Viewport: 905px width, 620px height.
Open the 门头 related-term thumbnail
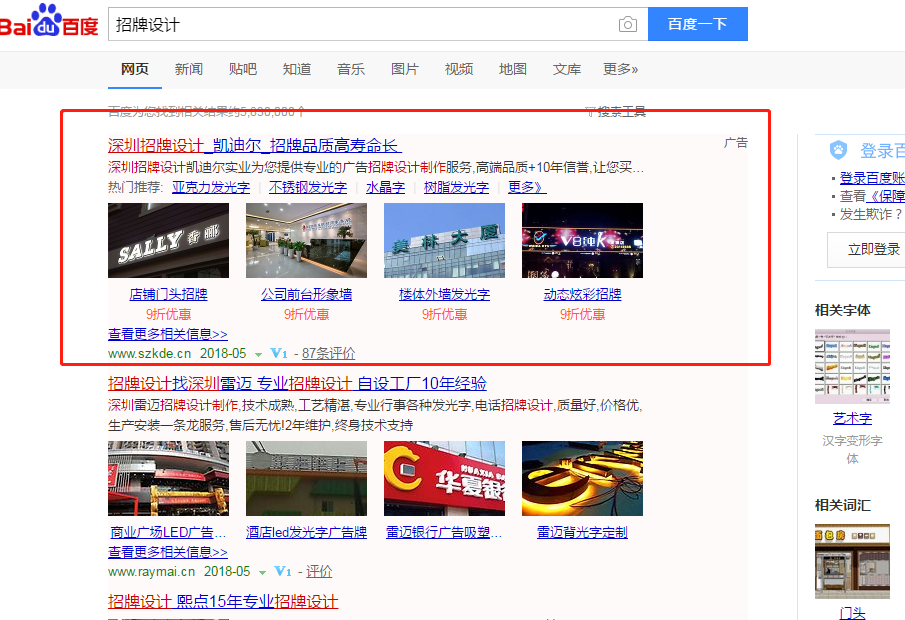pos(852,561)
